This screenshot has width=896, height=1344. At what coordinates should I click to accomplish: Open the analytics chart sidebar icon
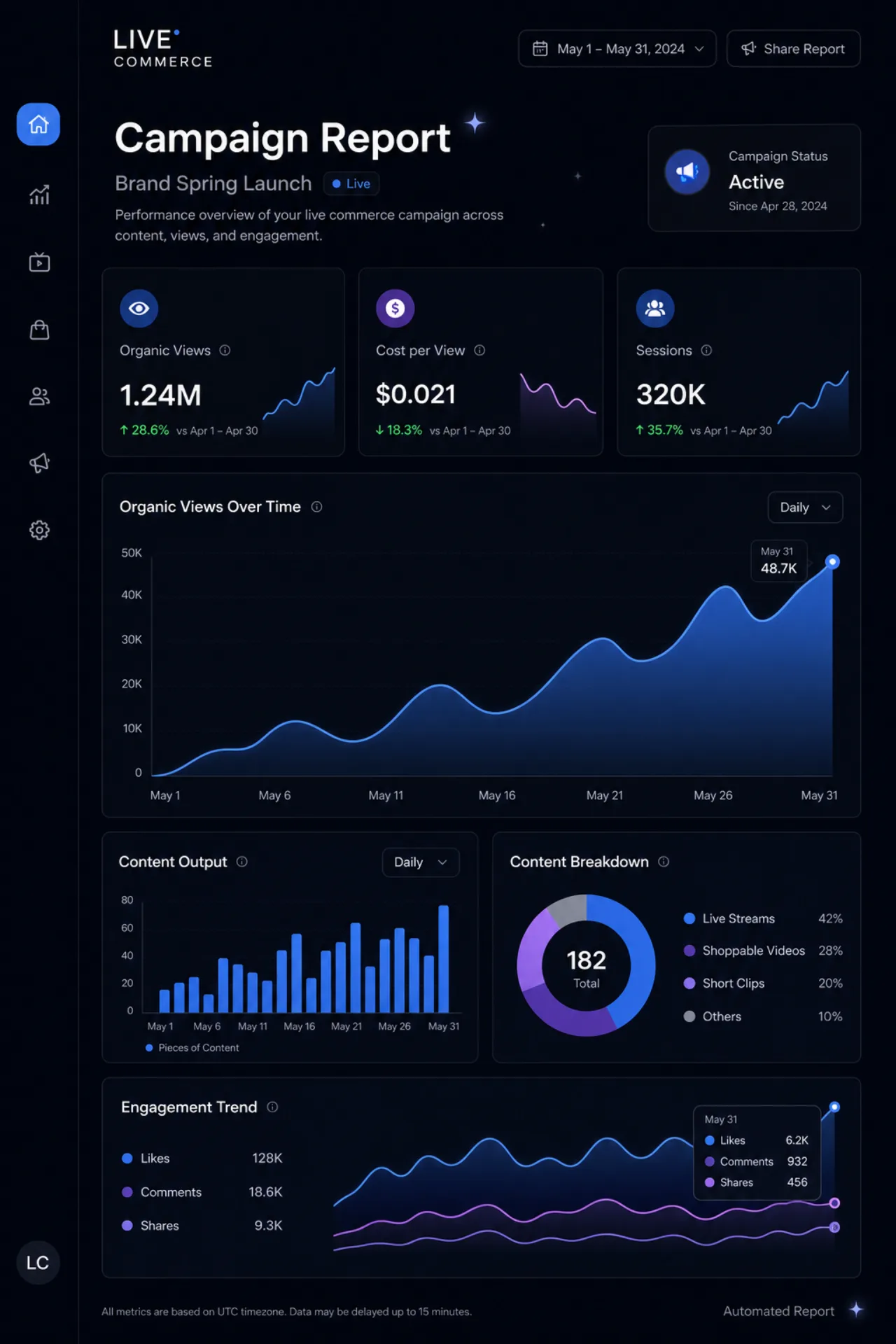[x=39, y=195]
